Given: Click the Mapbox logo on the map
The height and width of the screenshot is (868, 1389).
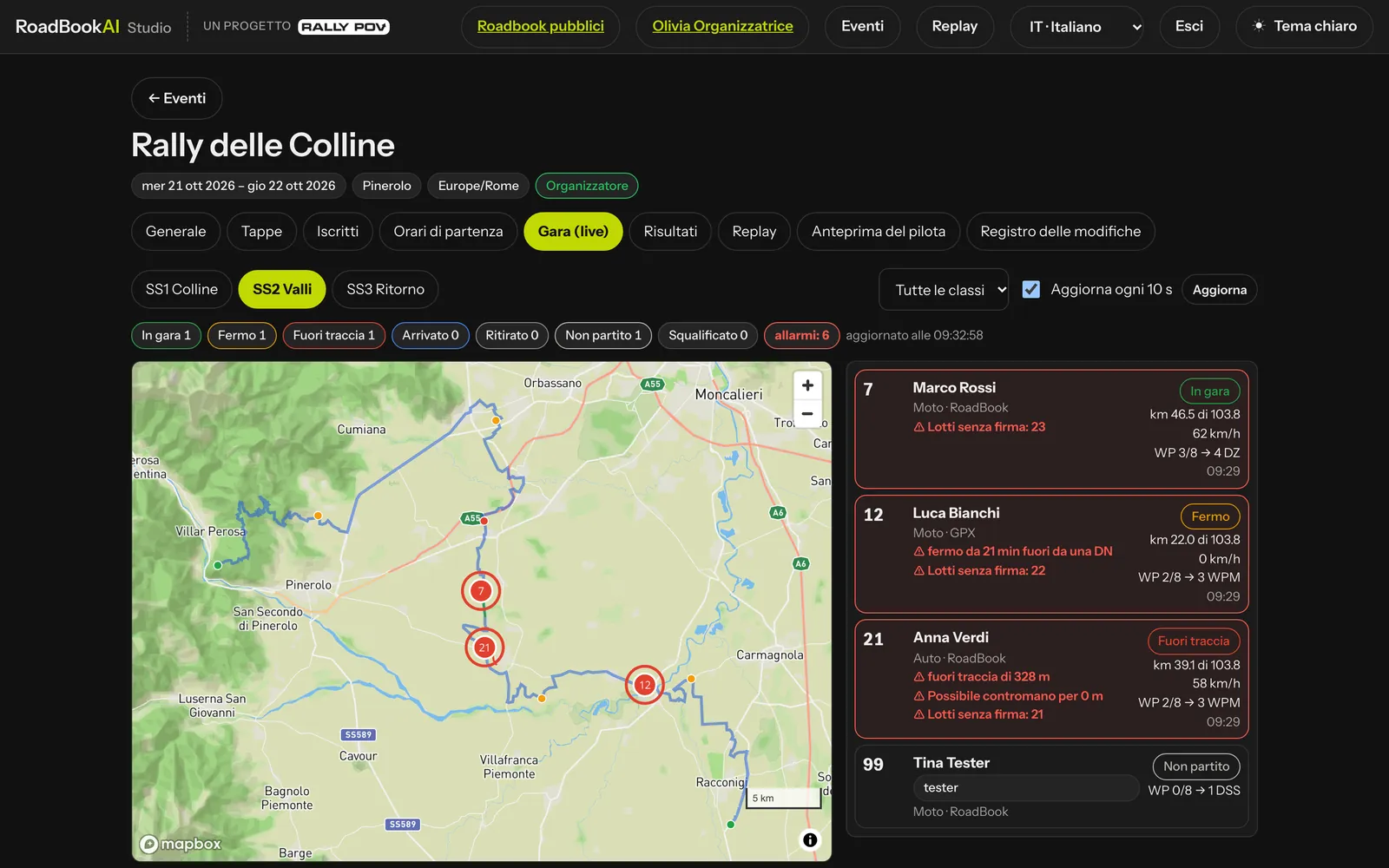Looking at the screenshot, I should (181, 844).
